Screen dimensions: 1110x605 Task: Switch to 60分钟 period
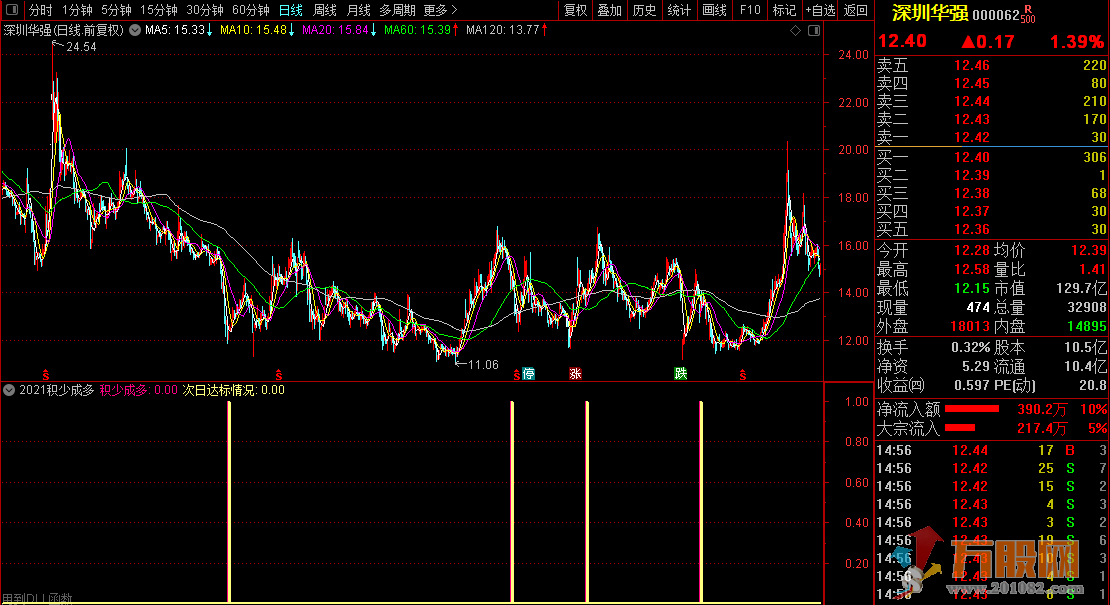point(251,10)
